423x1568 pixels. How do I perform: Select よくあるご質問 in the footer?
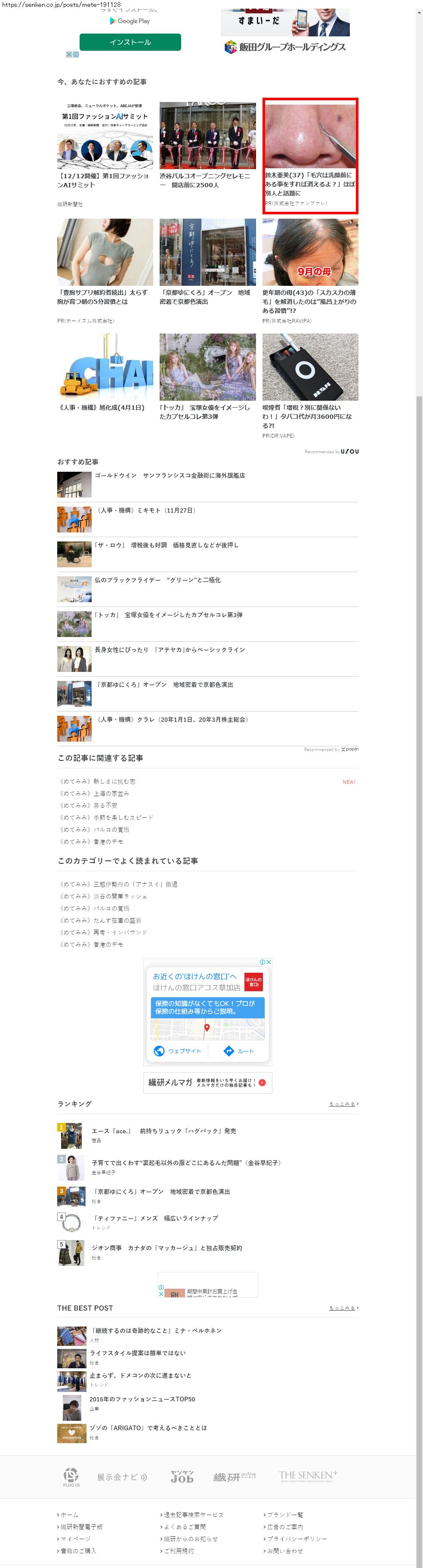(185, 1527)
